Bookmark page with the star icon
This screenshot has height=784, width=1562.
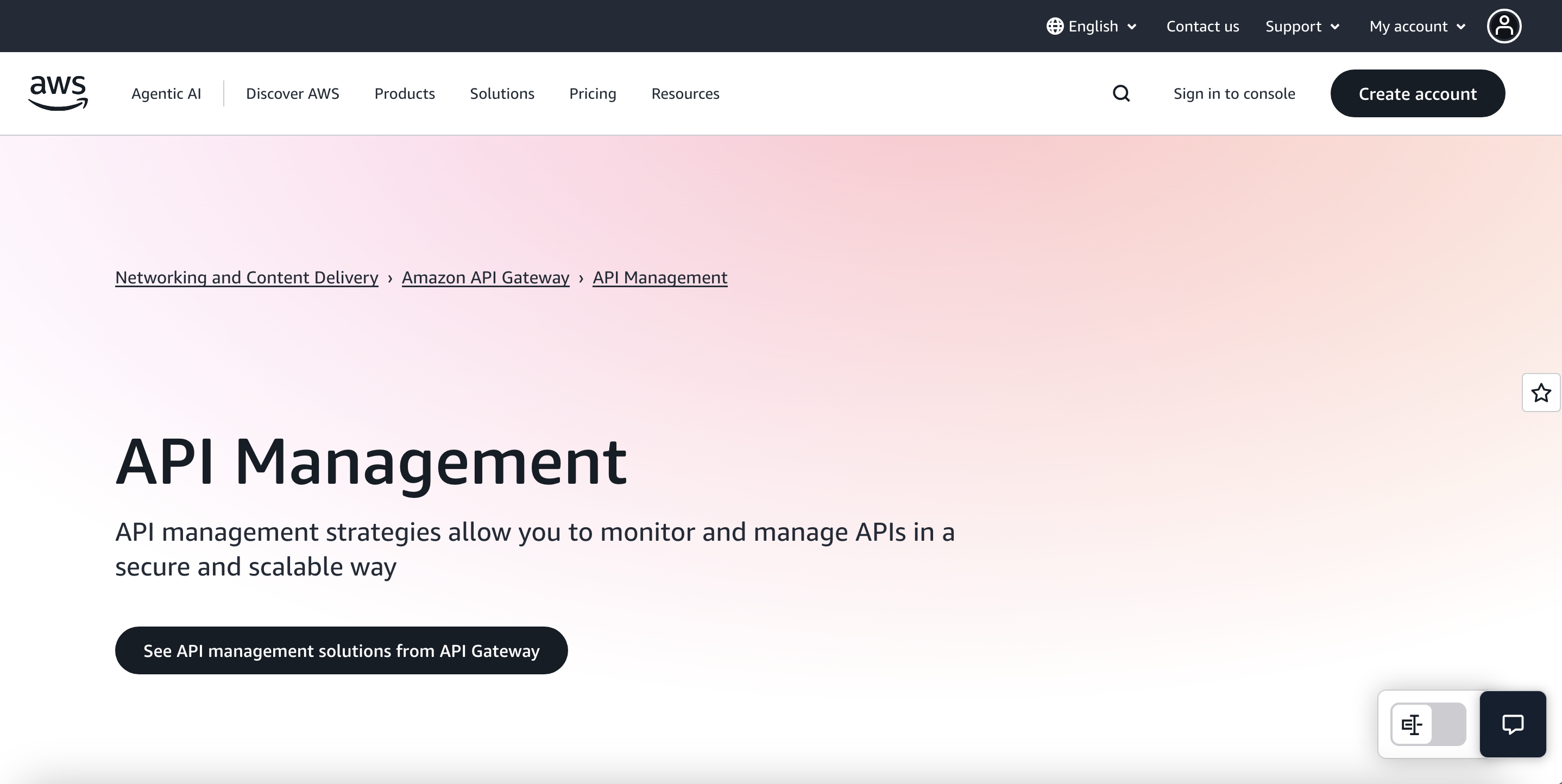1541,393
